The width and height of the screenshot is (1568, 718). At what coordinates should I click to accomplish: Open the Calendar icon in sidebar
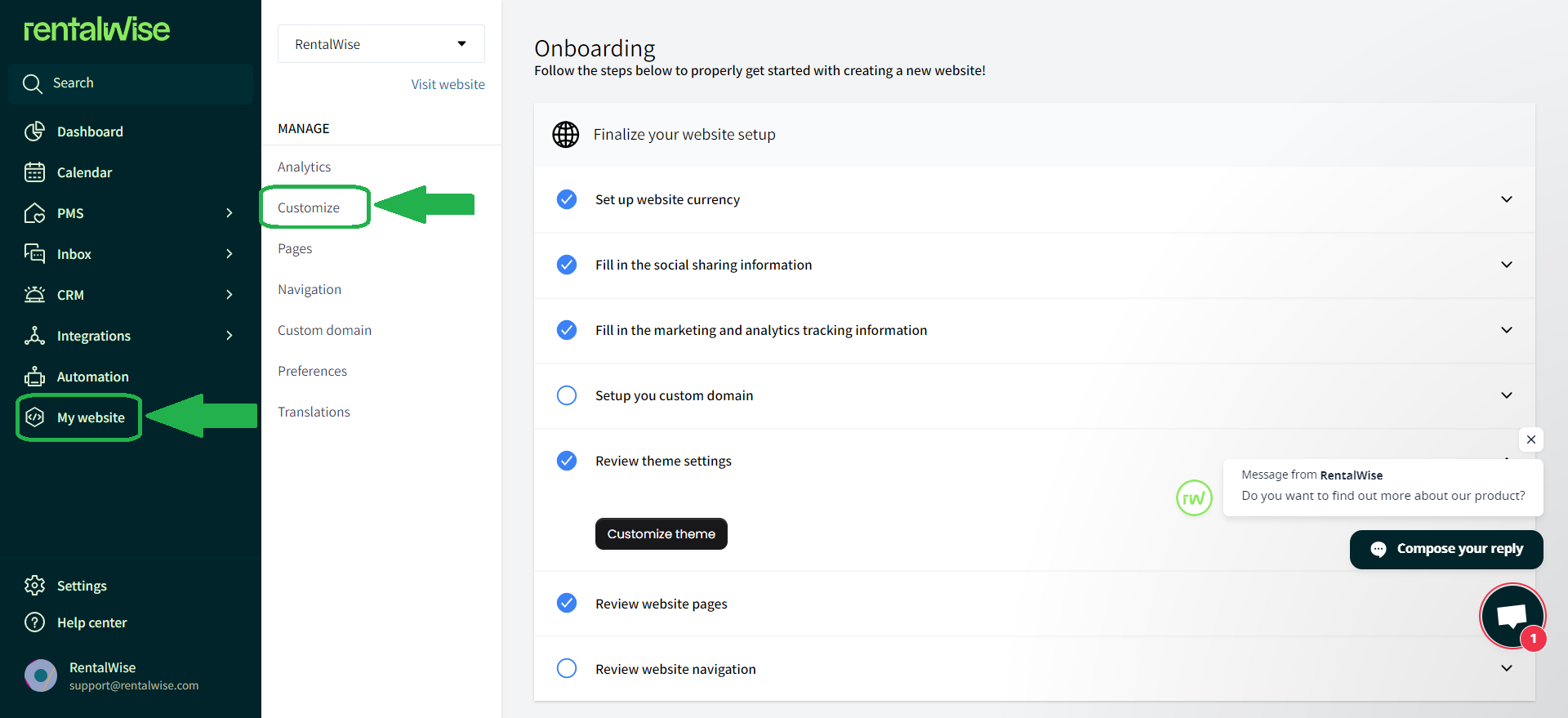pyautogui.click(x=34, y=172)
